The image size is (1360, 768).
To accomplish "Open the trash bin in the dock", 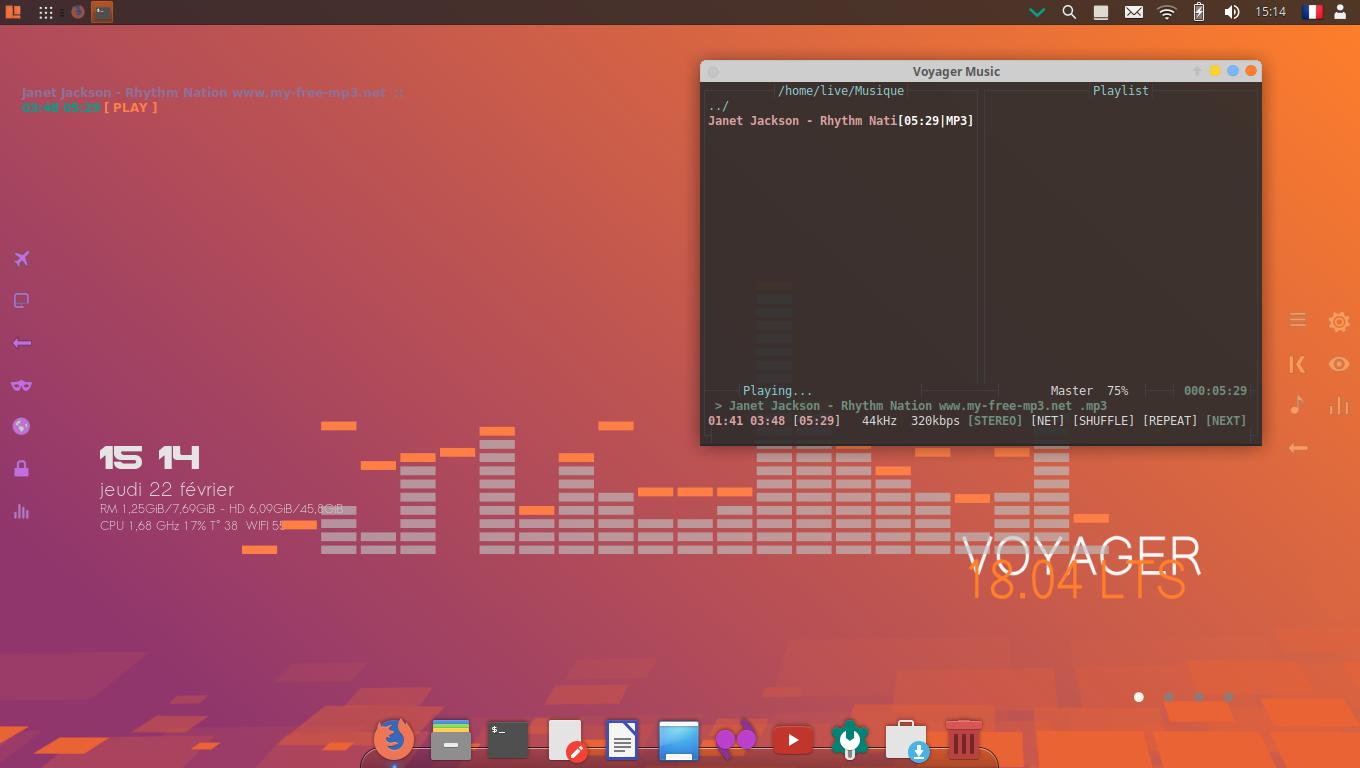I will click(963, 741).
